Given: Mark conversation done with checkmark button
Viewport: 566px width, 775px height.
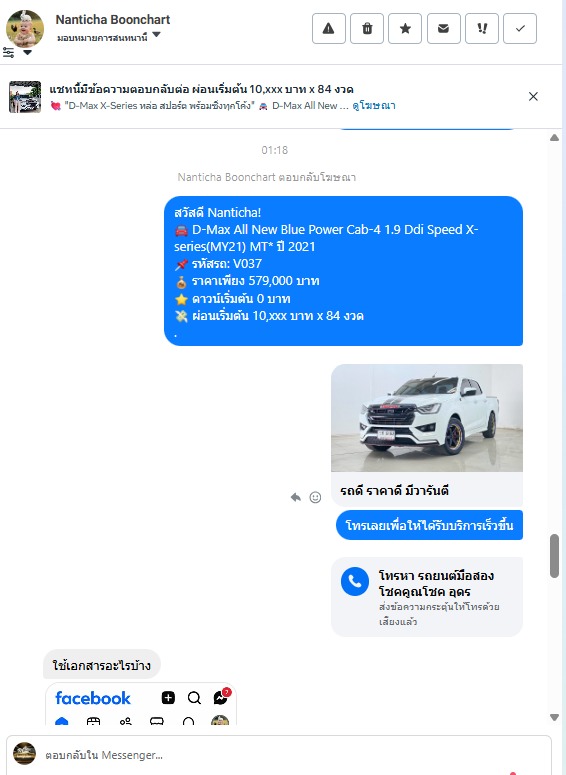Looking at the screenshot, I should [520, 29].
